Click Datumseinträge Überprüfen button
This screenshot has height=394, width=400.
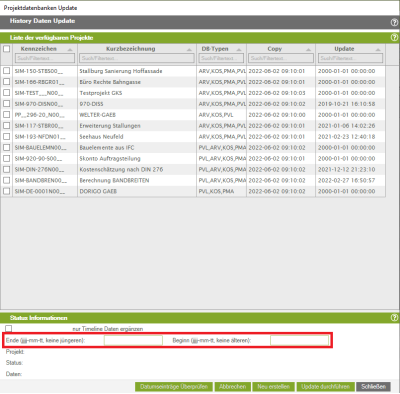(x=174, y=387)
